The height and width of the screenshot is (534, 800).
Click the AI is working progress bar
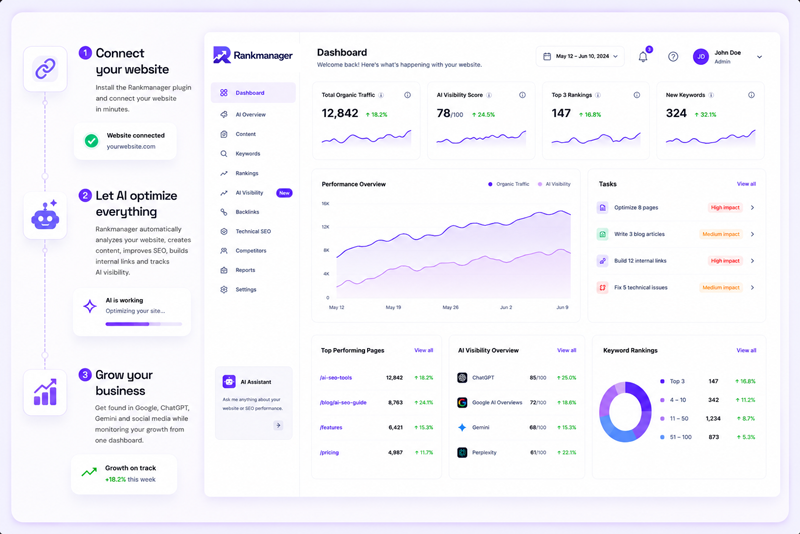[143, 324]
